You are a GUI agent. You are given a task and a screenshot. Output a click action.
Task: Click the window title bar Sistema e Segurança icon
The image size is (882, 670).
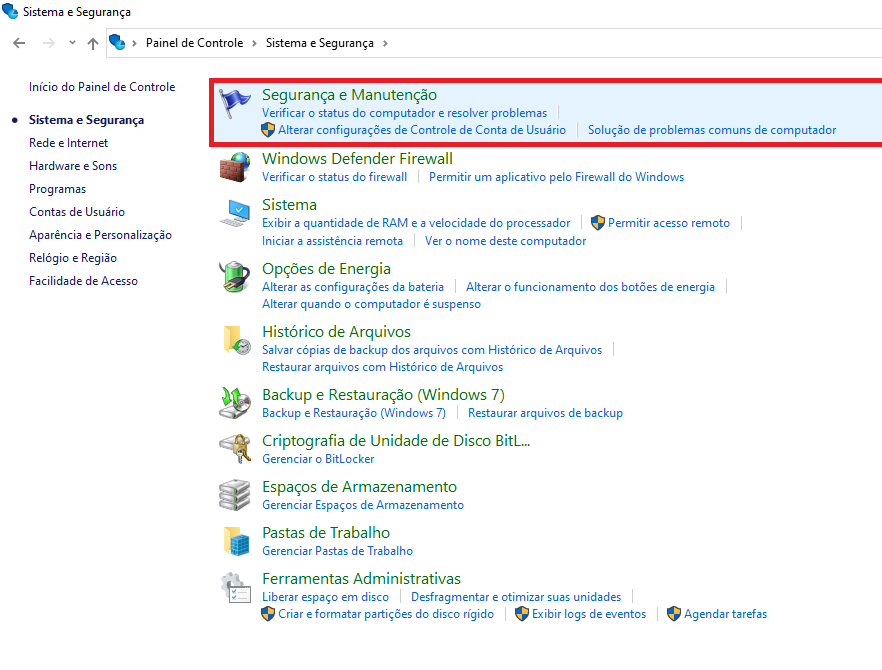[x=10, y=11]
